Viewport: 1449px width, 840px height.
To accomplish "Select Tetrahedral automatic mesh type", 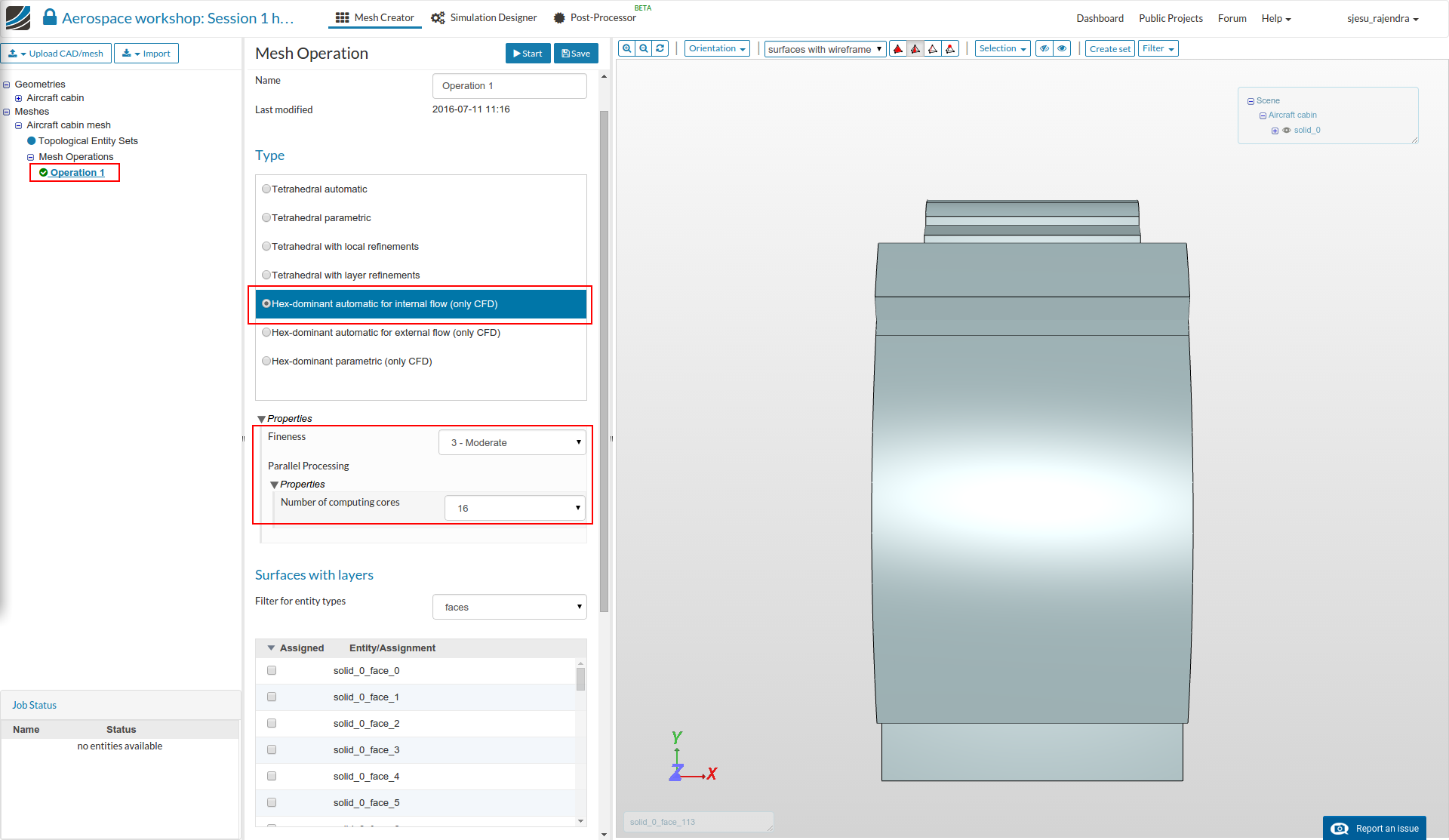I will coord(266,189).
